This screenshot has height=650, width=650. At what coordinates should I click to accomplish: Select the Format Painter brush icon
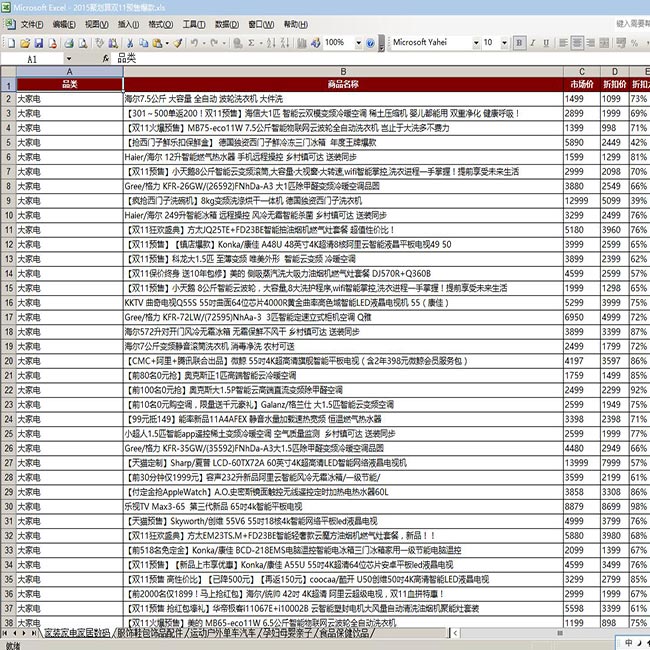(x=176, y=43)
